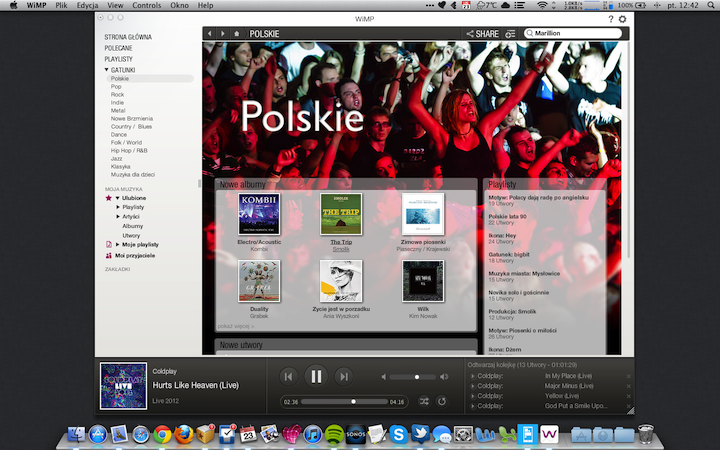Screen dimensions: 720x450
Task: Open Muzyka dla dzieci genre
Action: coord(133,174)
